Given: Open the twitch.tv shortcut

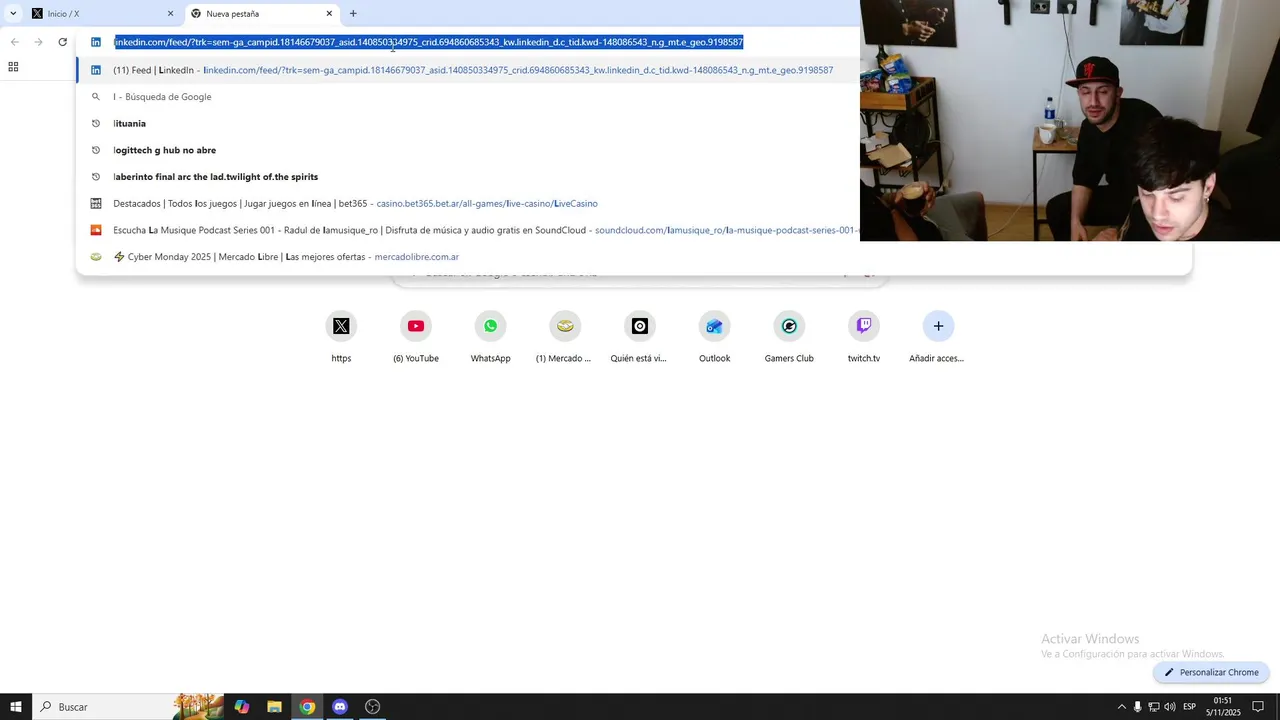Looking at the screenshot, I should tap(864, 337).
